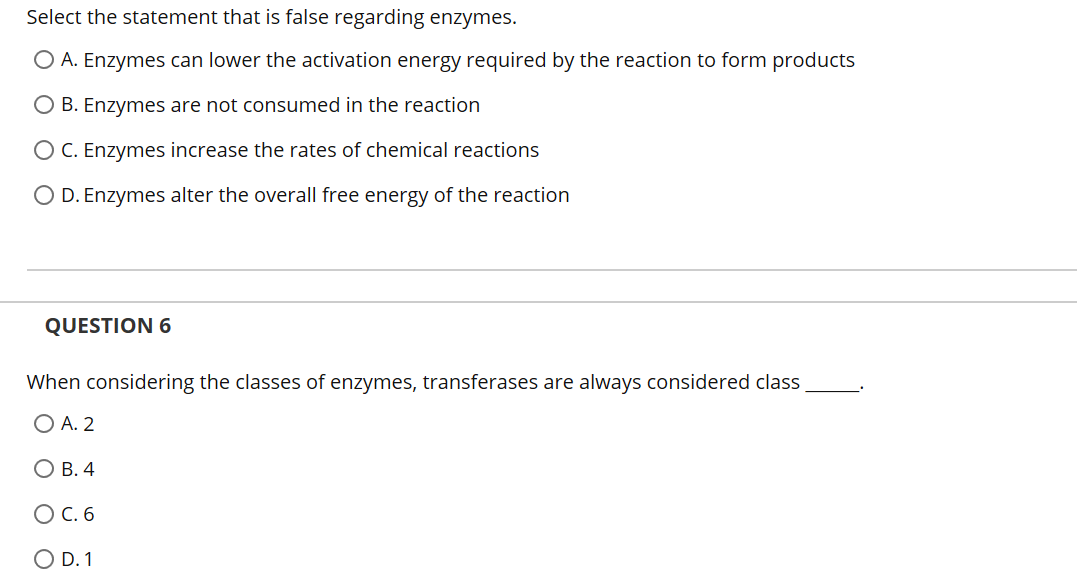1077x583 pixels.
Task: Select radio button A for the enzymes false-statement question
Action: (43, 59)
